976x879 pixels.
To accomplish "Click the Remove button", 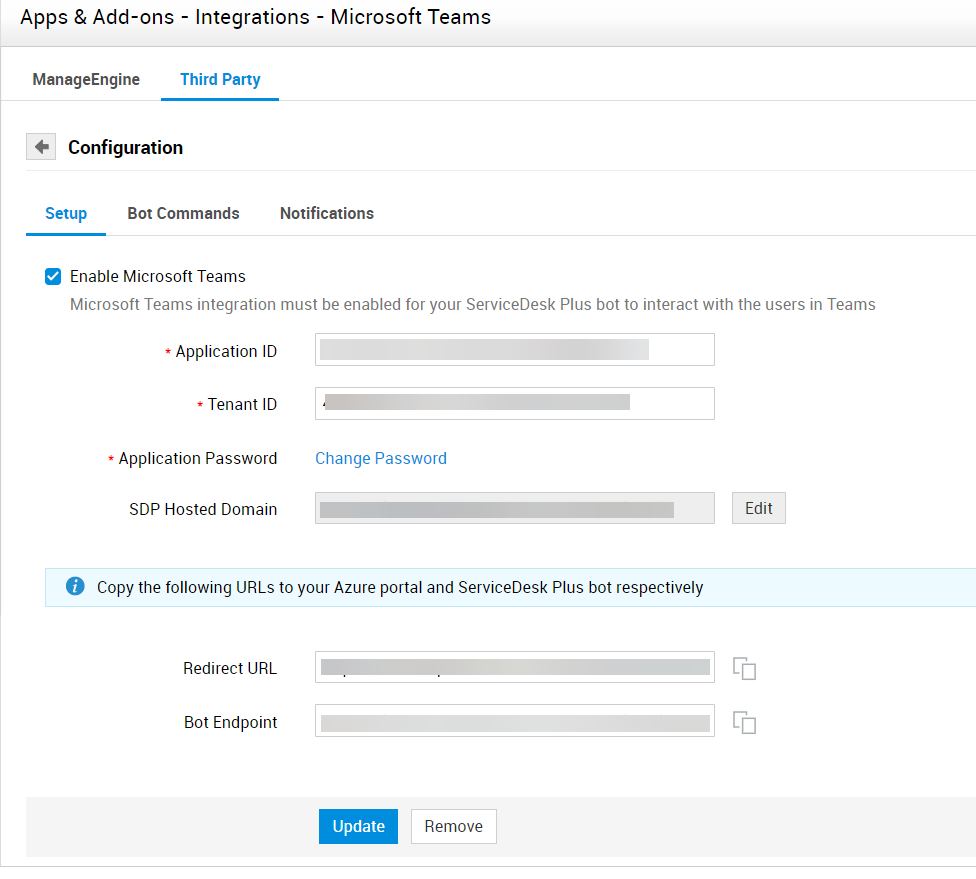I will tap(453, 826).
